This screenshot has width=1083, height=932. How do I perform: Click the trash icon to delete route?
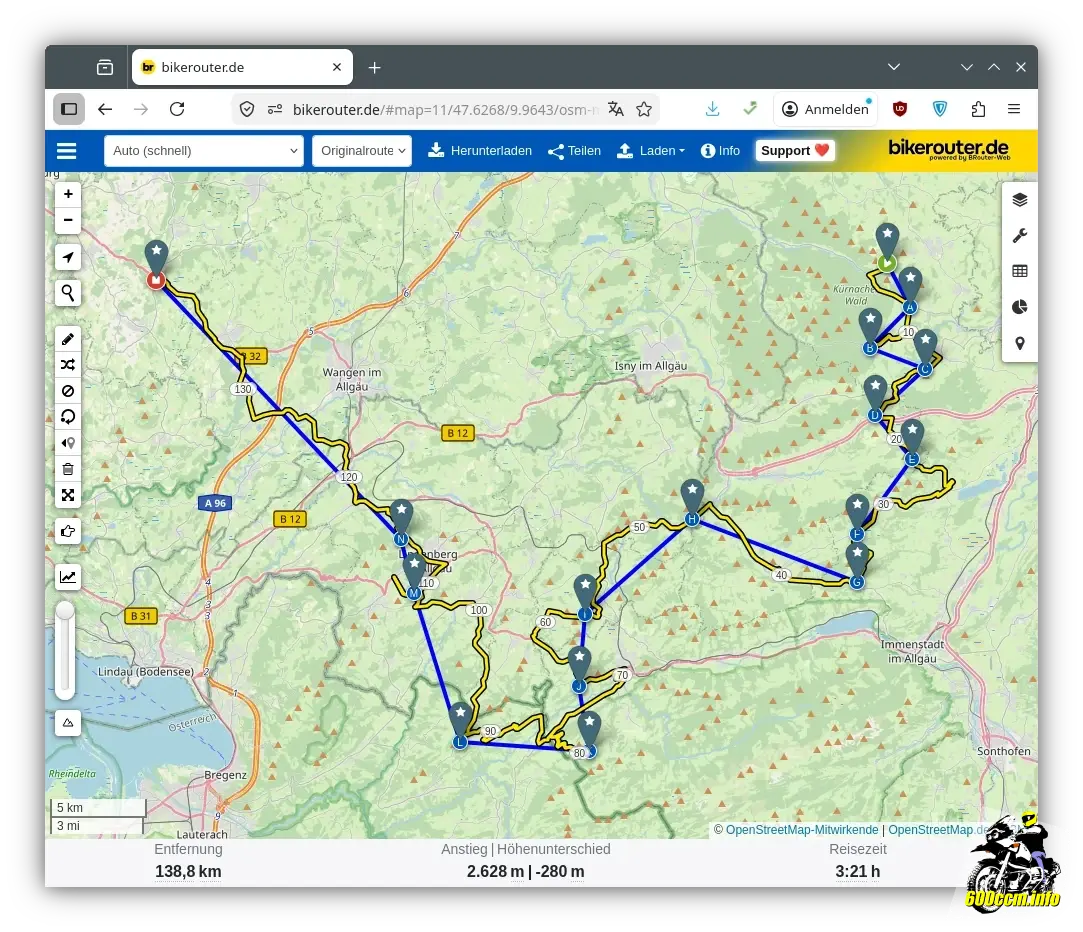[68, 469]
